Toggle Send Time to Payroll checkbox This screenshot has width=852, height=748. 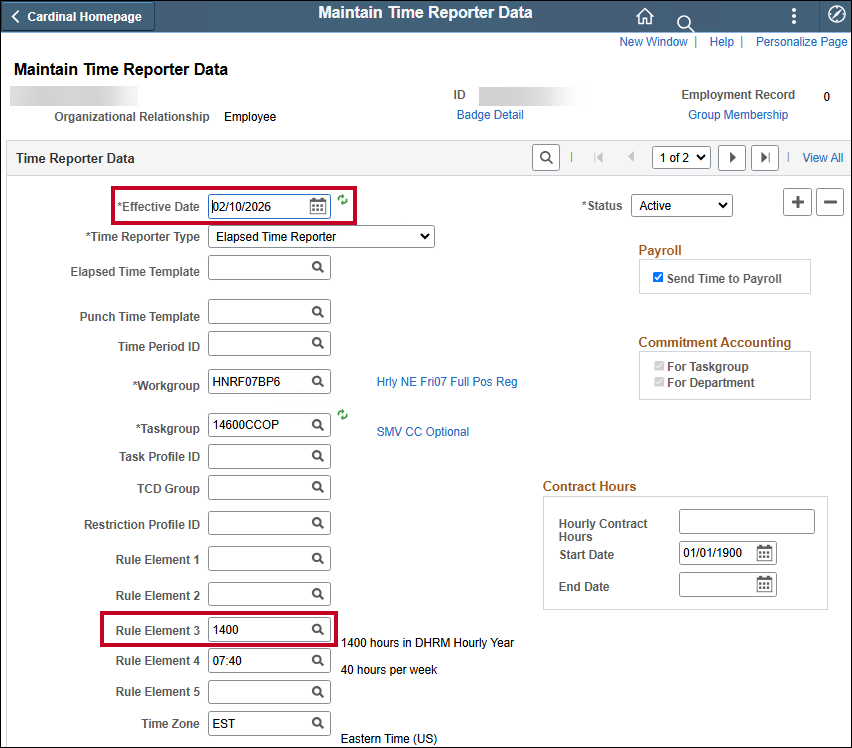tap(658, 277)
